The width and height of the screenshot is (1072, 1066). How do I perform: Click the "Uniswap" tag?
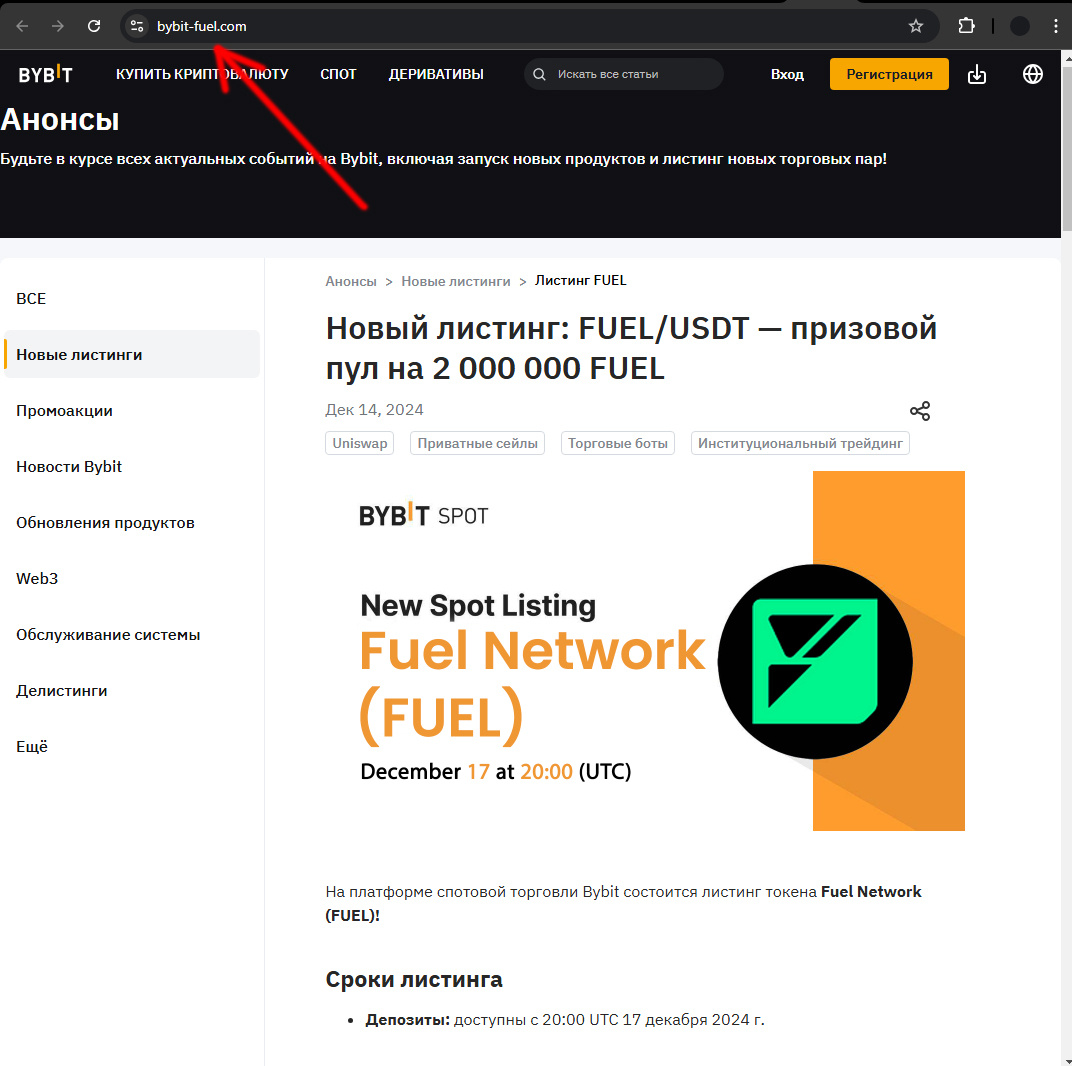tap(360, 443)
